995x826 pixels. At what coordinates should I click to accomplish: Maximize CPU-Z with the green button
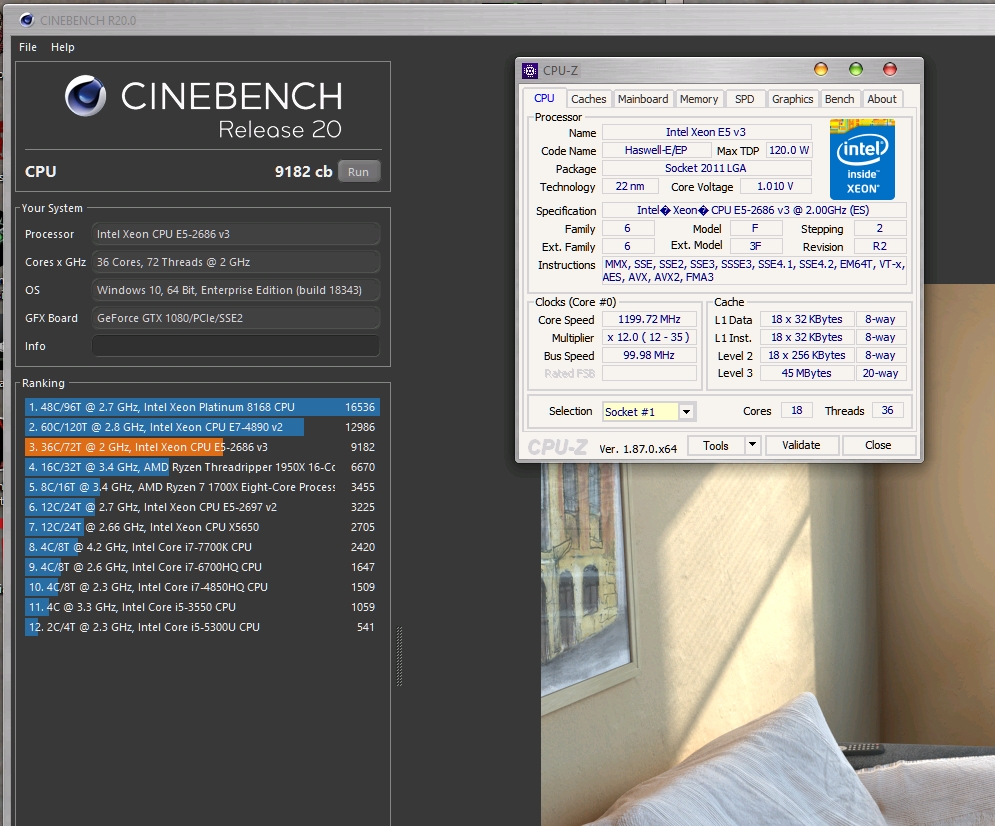pos(856,69)
